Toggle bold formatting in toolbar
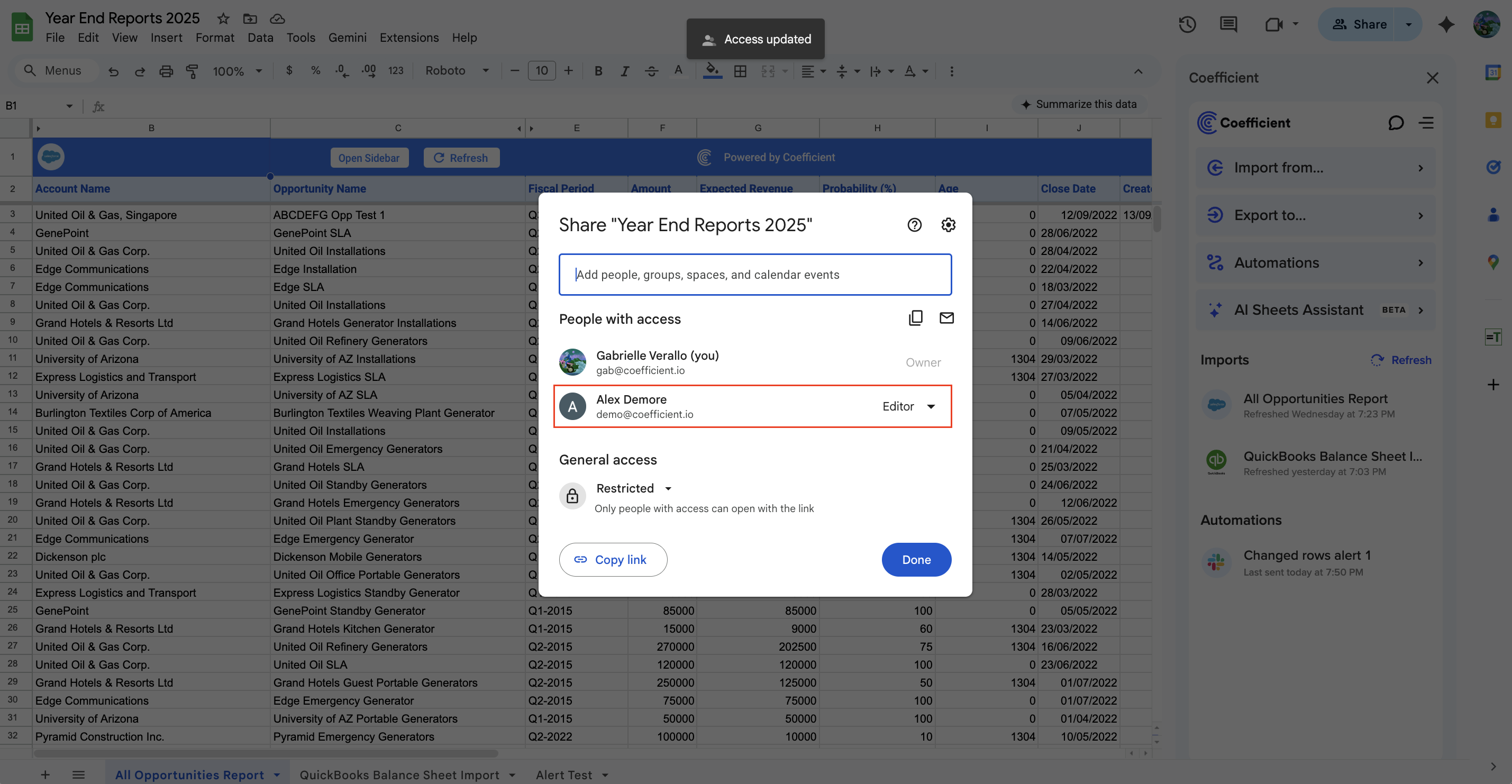This screenshot has width=1512, height=784. click(x=598, y=71)
